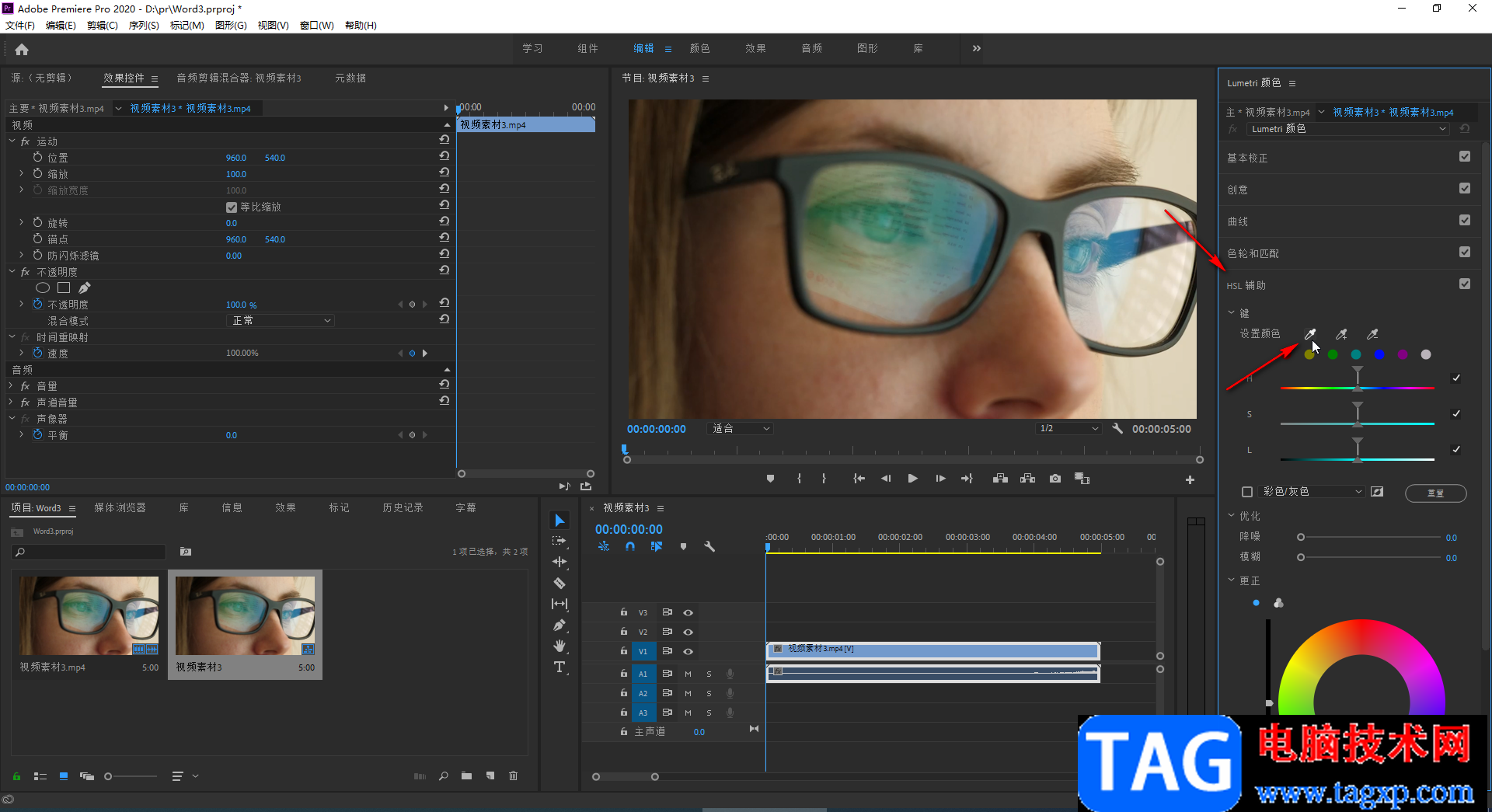Image resolution: width=1492 pixels, height=812 pixels.
Task: Toggle timeline snap magnet icon
Action: click(x=630, y=546)
